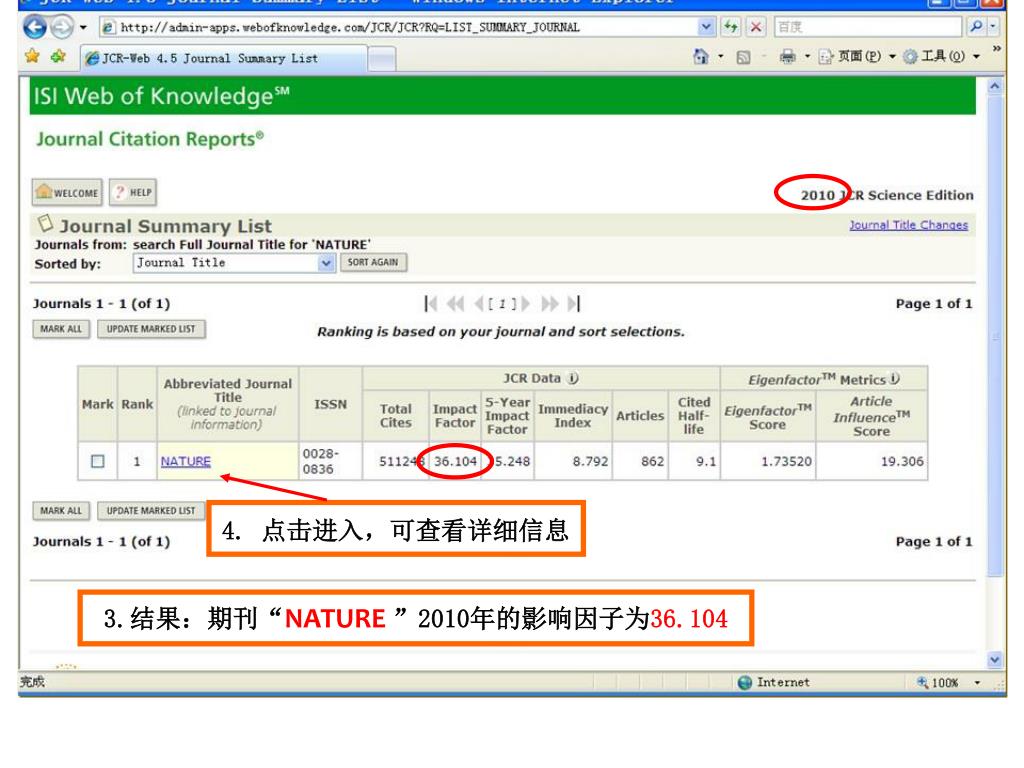Select the Cited Half-life value 9.1
1024x768 pixels.
(706, 461)
